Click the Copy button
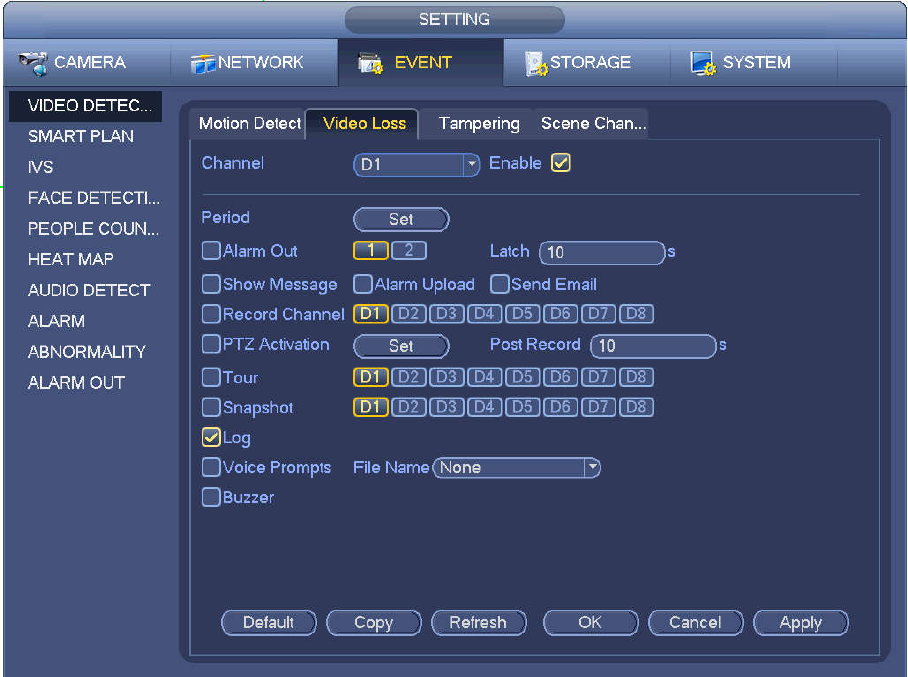 [x=374, y=623]
